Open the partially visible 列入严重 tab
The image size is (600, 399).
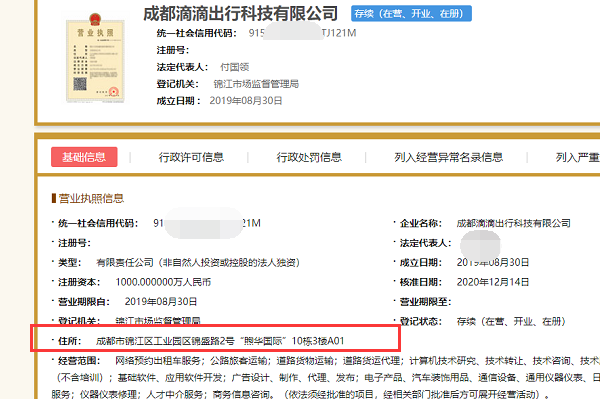(x=577, y=157)
